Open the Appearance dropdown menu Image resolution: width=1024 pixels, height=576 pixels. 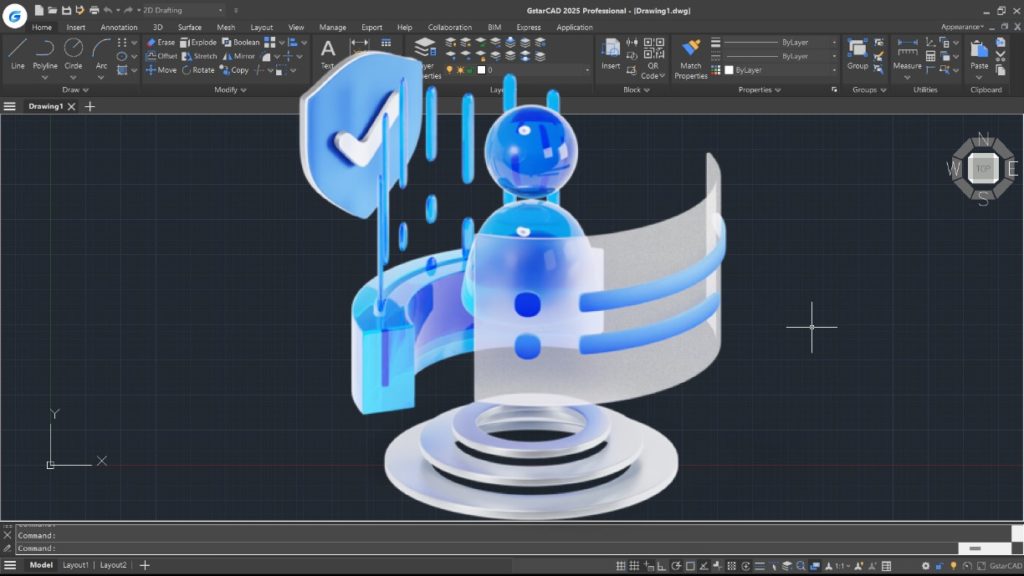pyautogui.click(x=962, y=27)
